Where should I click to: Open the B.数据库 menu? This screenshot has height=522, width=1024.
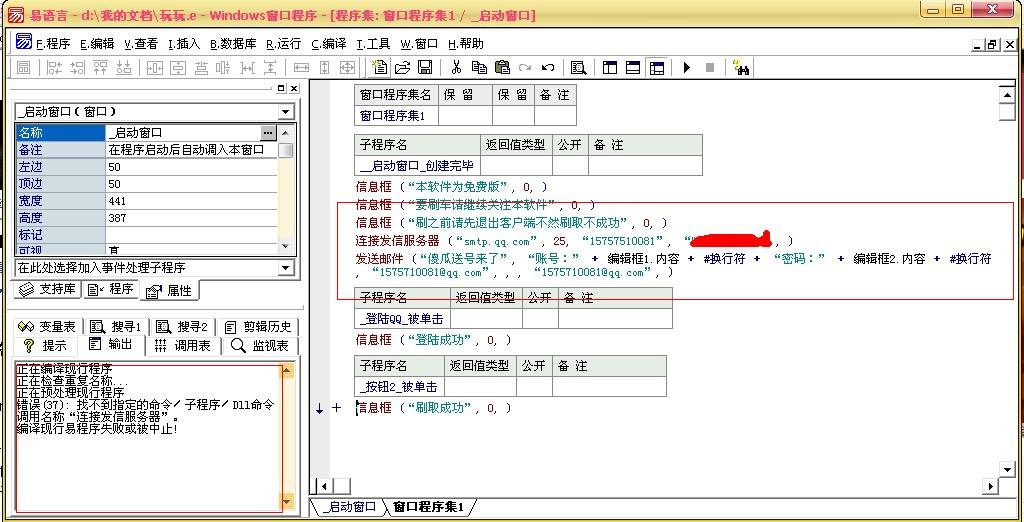(233, 44)
